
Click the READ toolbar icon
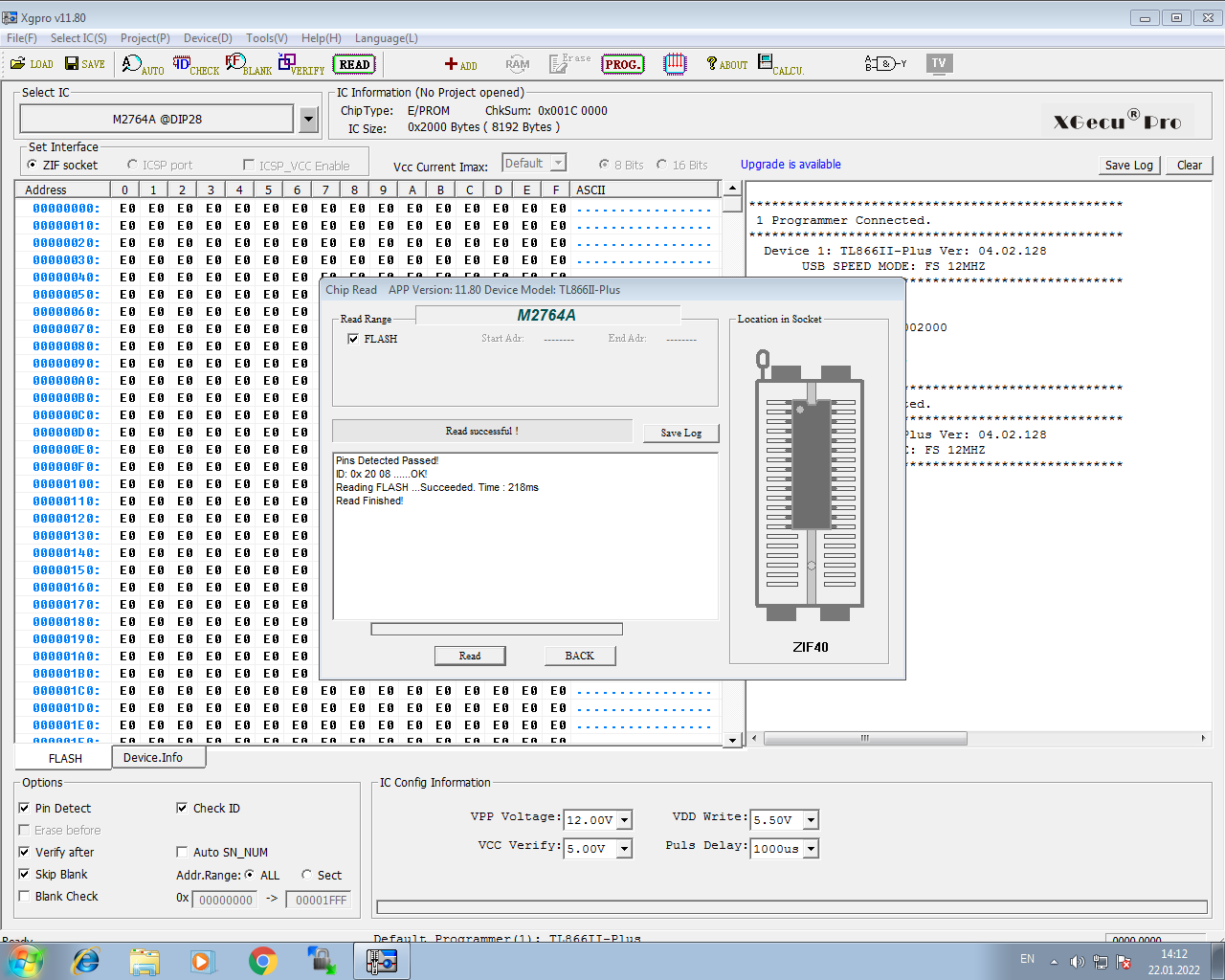[x=354, y=65]
